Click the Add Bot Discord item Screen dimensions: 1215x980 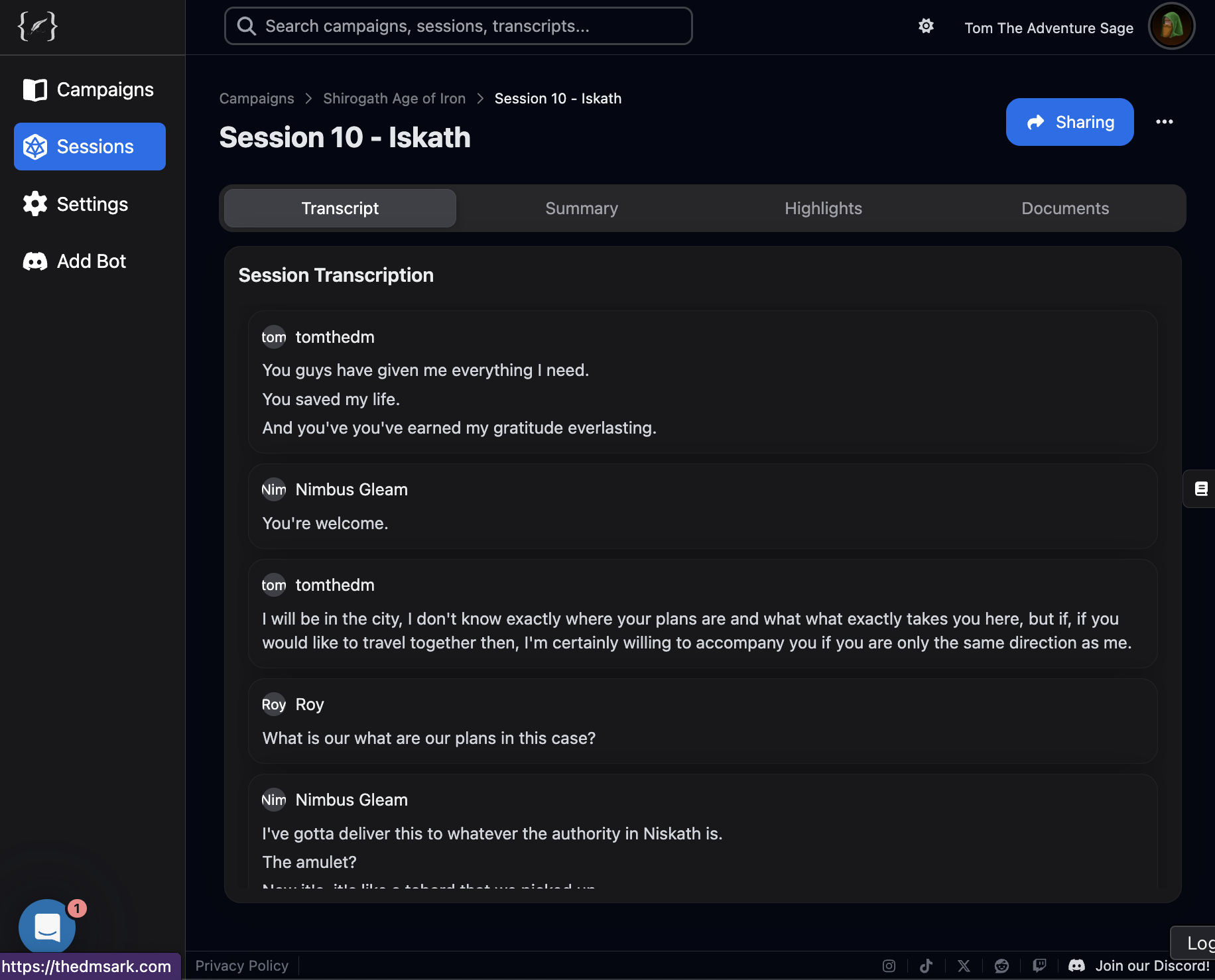pyautogui.click(x=90, y=261)
